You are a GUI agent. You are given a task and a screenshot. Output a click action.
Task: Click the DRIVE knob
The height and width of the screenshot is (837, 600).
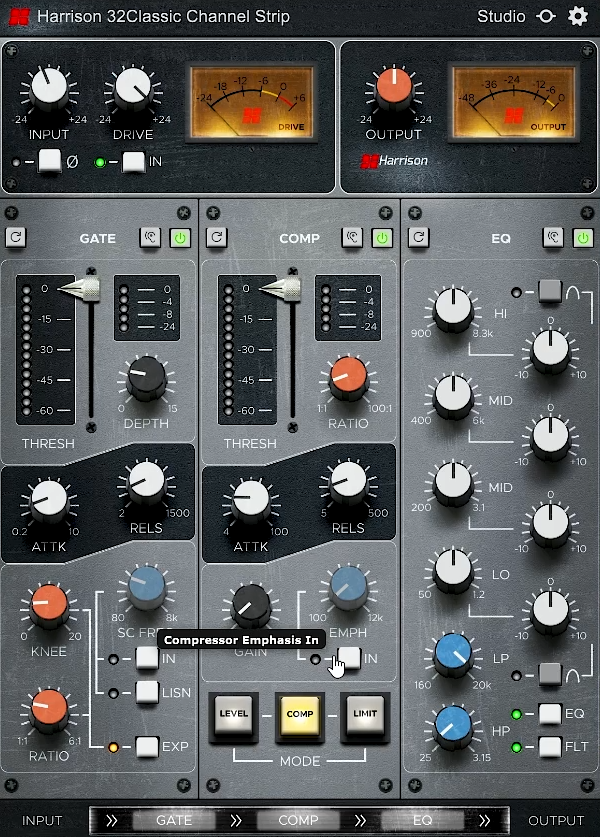pyautogui.click(x=133, y=88)
